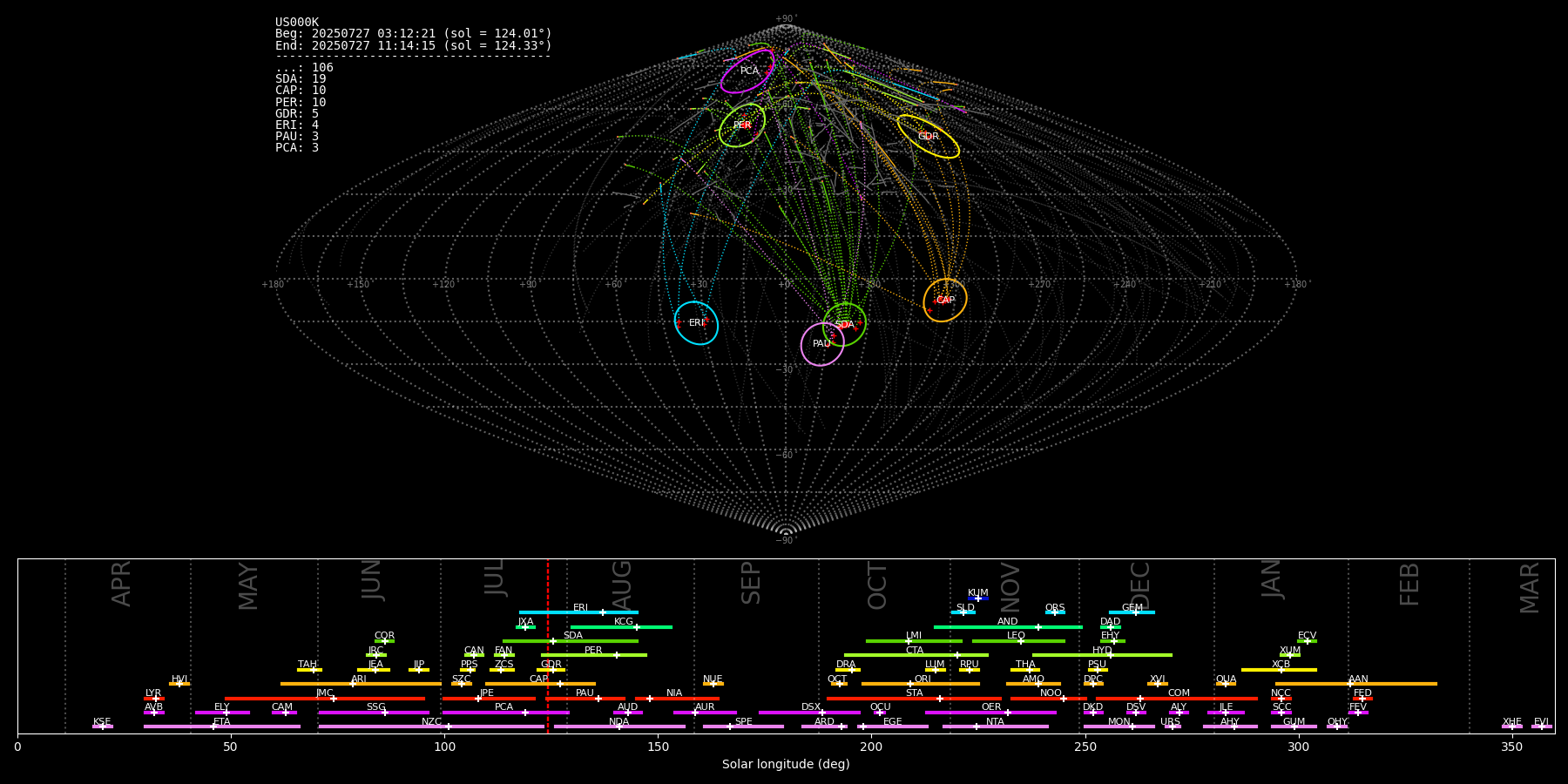The image size is (1568, 784).
Task: Click the red dashed current solar longitude line
Action: coord(548,645)
